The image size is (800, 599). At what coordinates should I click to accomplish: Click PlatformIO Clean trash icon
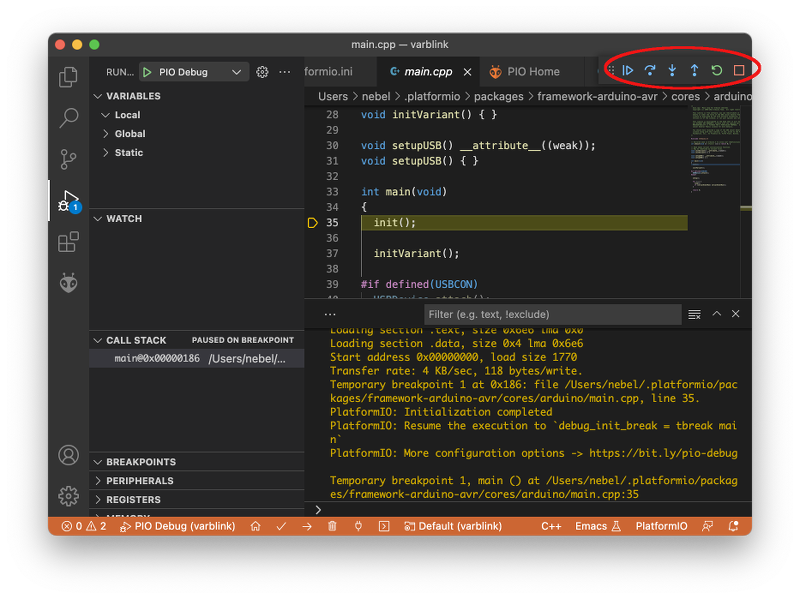point(332,526)
